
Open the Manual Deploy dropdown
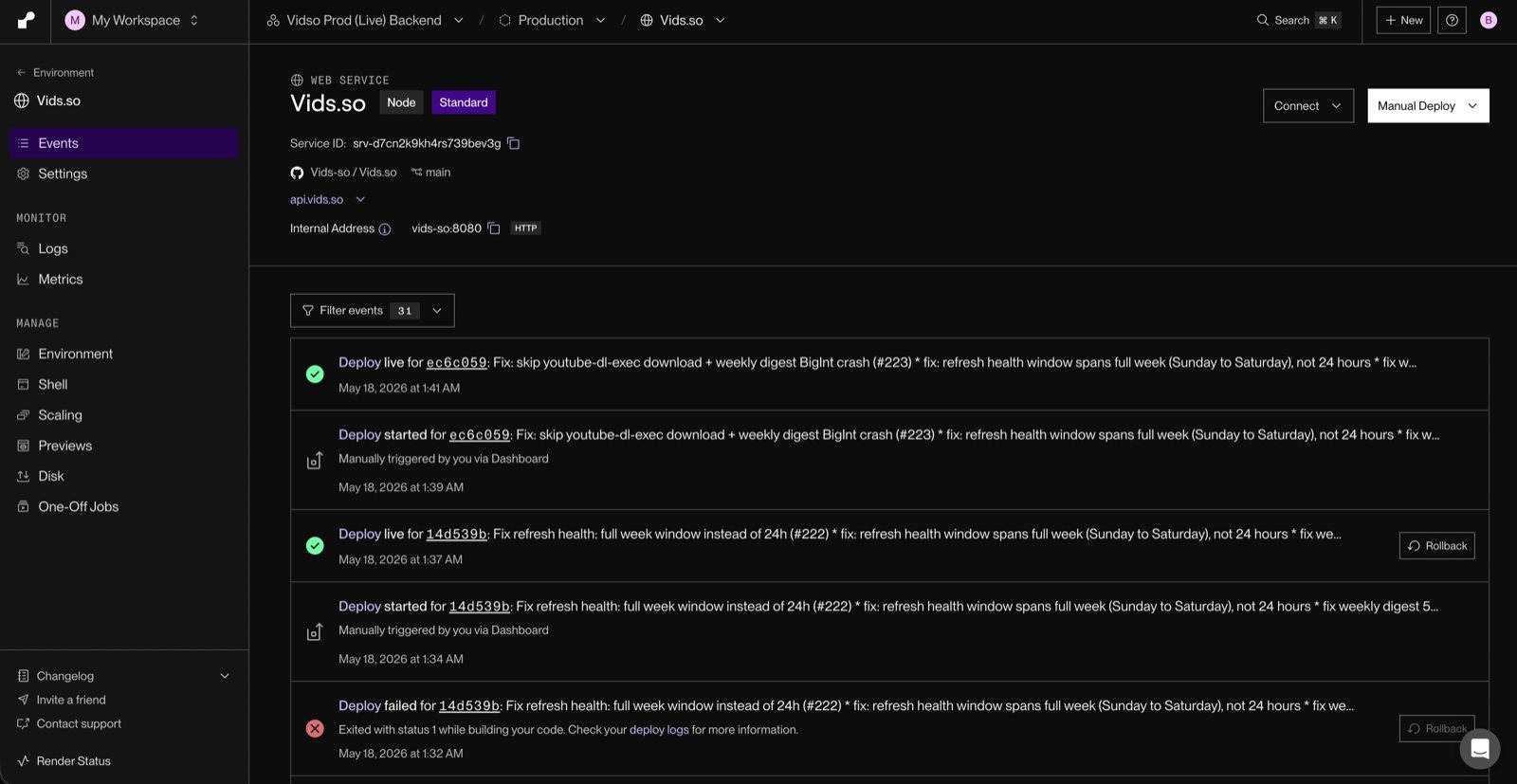tap(1428, 106)
